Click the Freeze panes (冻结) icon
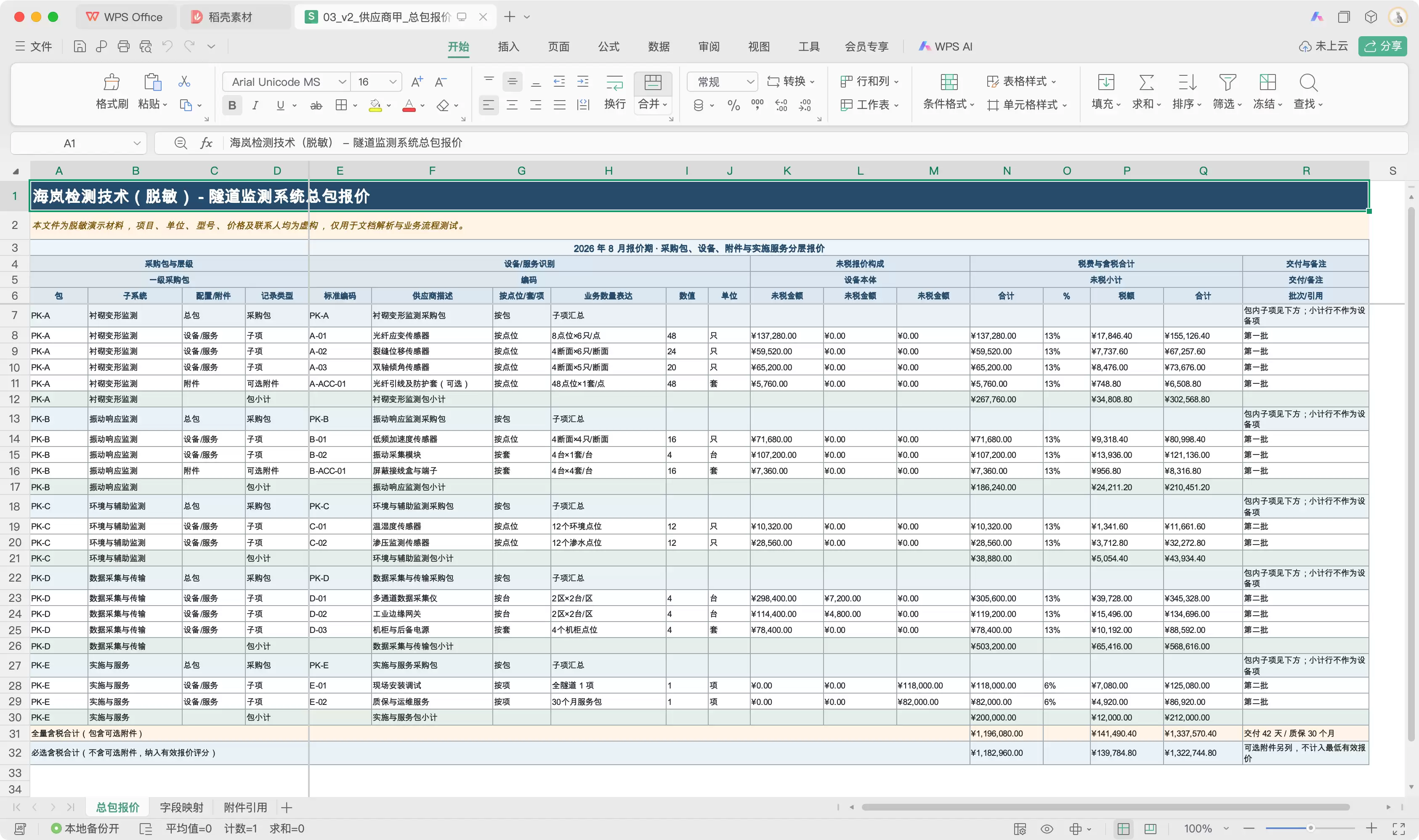The height and width of the screenshot is (840, 1419). tap(1268, 82)
